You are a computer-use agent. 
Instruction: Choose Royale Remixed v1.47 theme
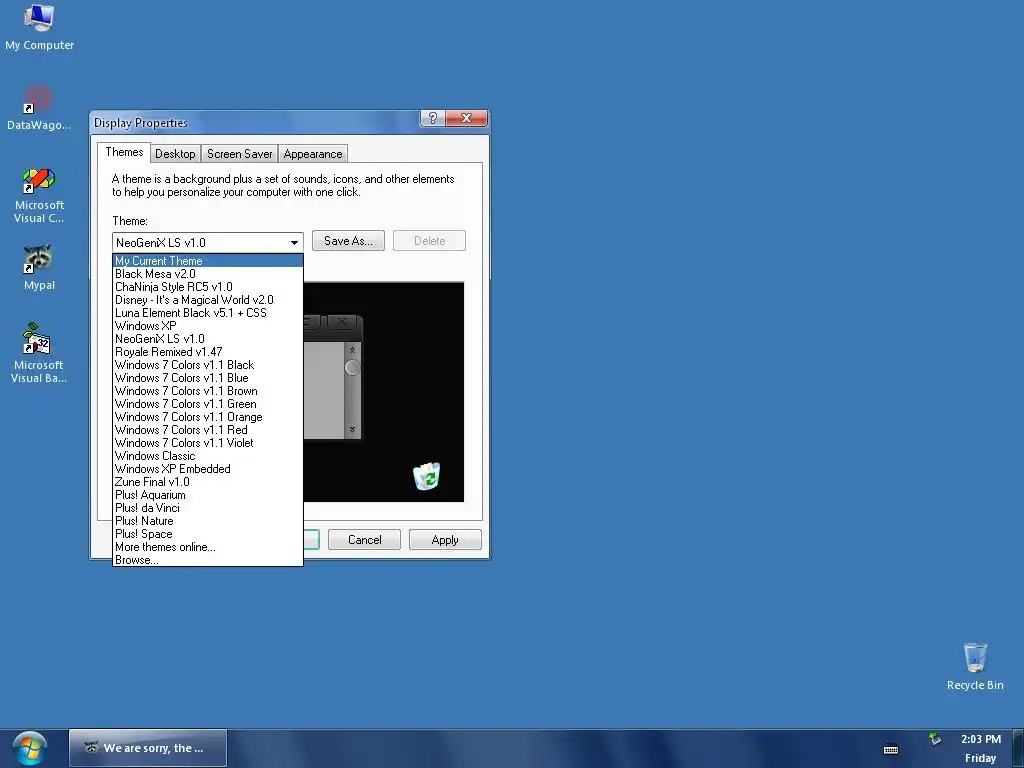[x=208, y=352]
